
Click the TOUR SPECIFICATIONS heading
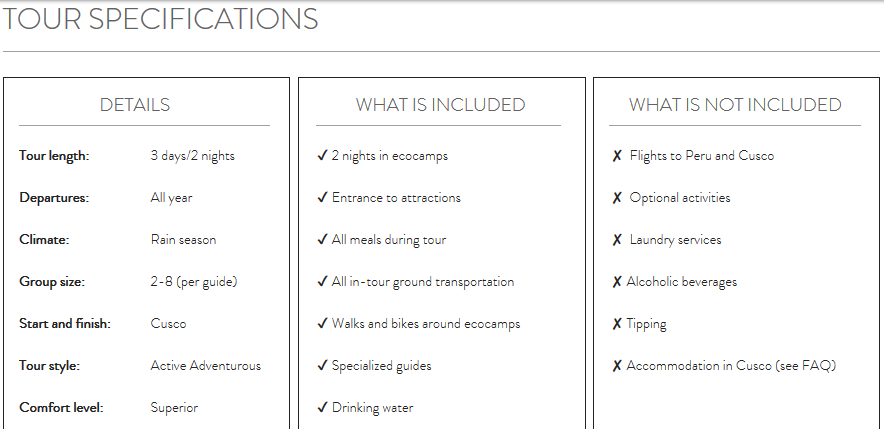pyautogui.click(x=160, y=19)
